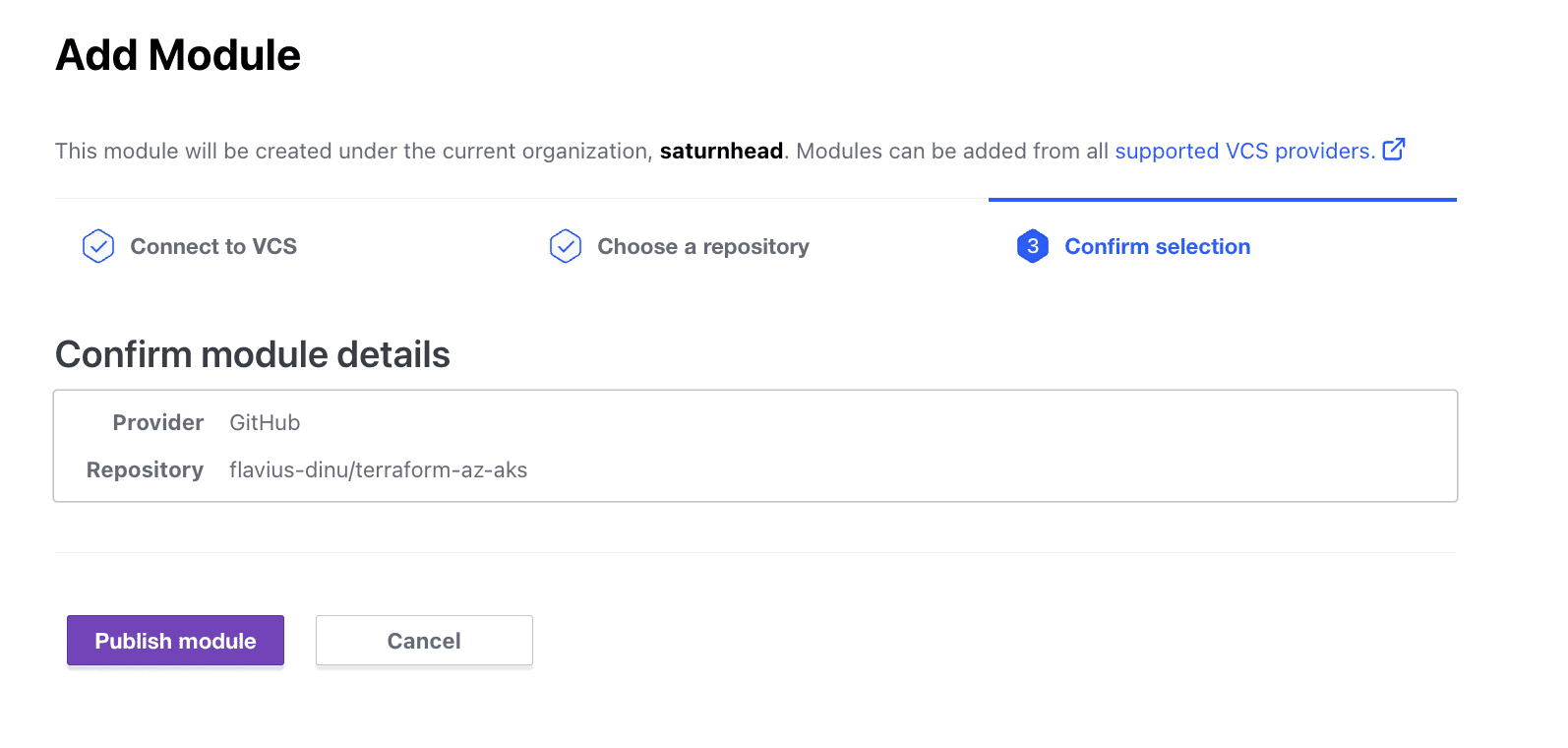Click the GitHub provider value
The height and width of the screenshot is (748, 1568).
pyautogui.click(x=265, y=422)
